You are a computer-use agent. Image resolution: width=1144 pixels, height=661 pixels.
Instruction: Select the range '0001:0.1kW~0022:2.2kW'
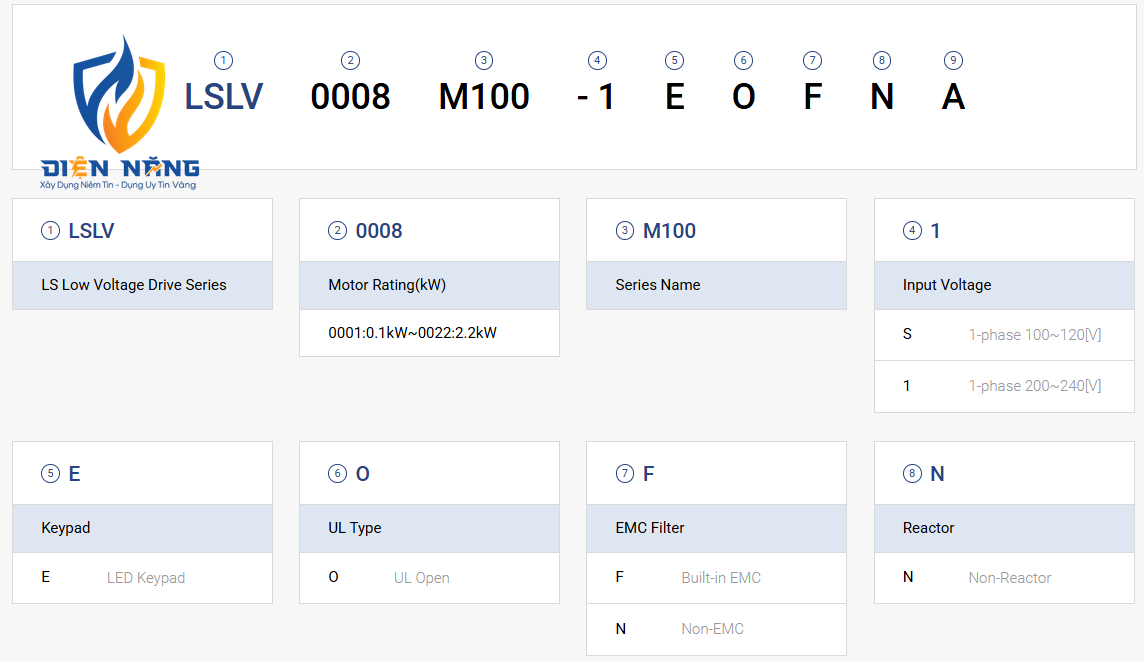pos(412,333)
